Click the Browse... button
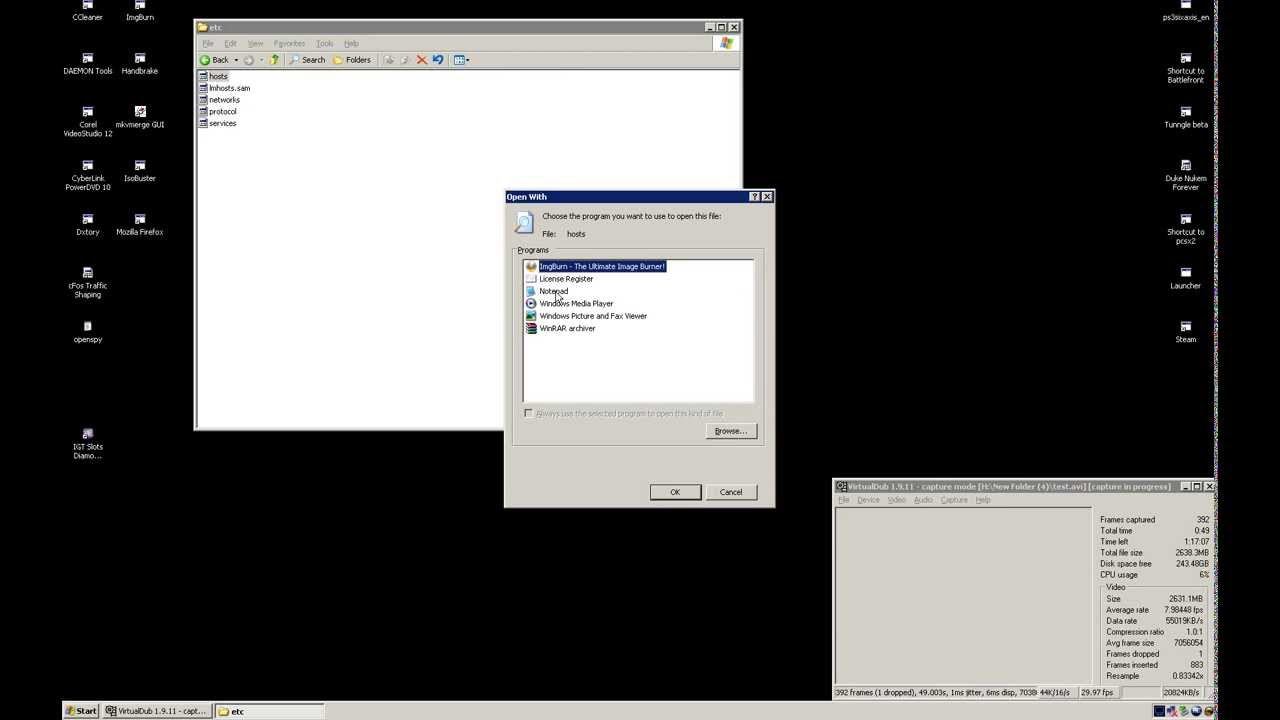This screenshot has height=720, width=1280. 731,431
